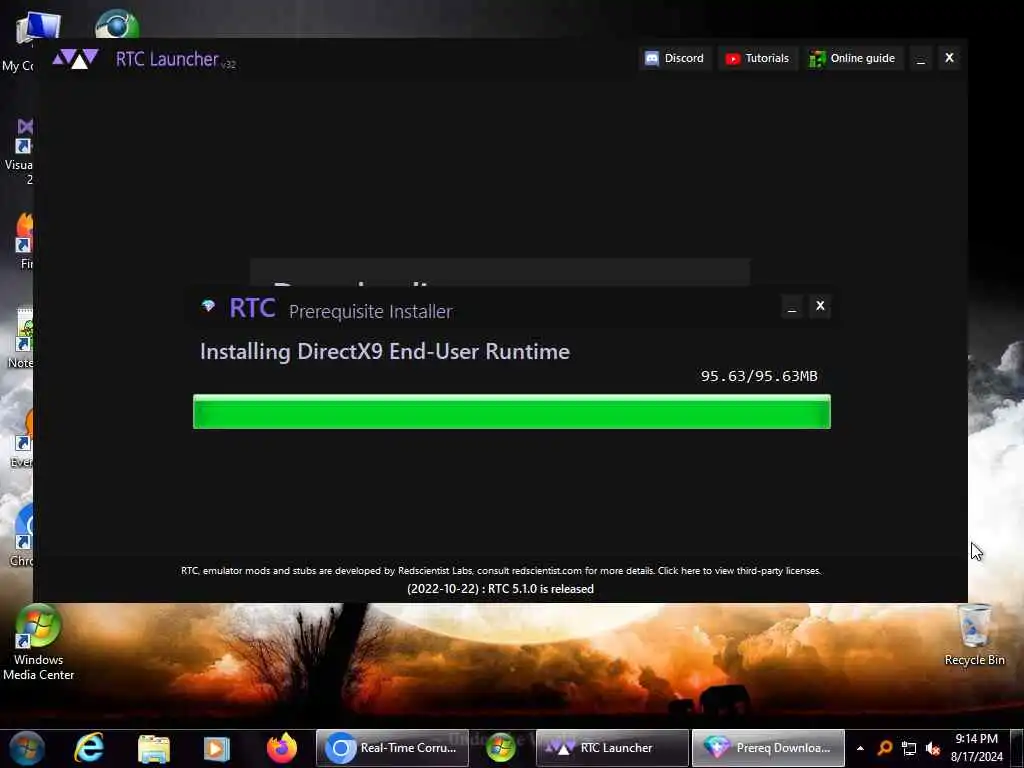The width and height of the screenshot is (1024, 768).
Task: Click the magnifier icon in system tray
Action: coord(884,748)
